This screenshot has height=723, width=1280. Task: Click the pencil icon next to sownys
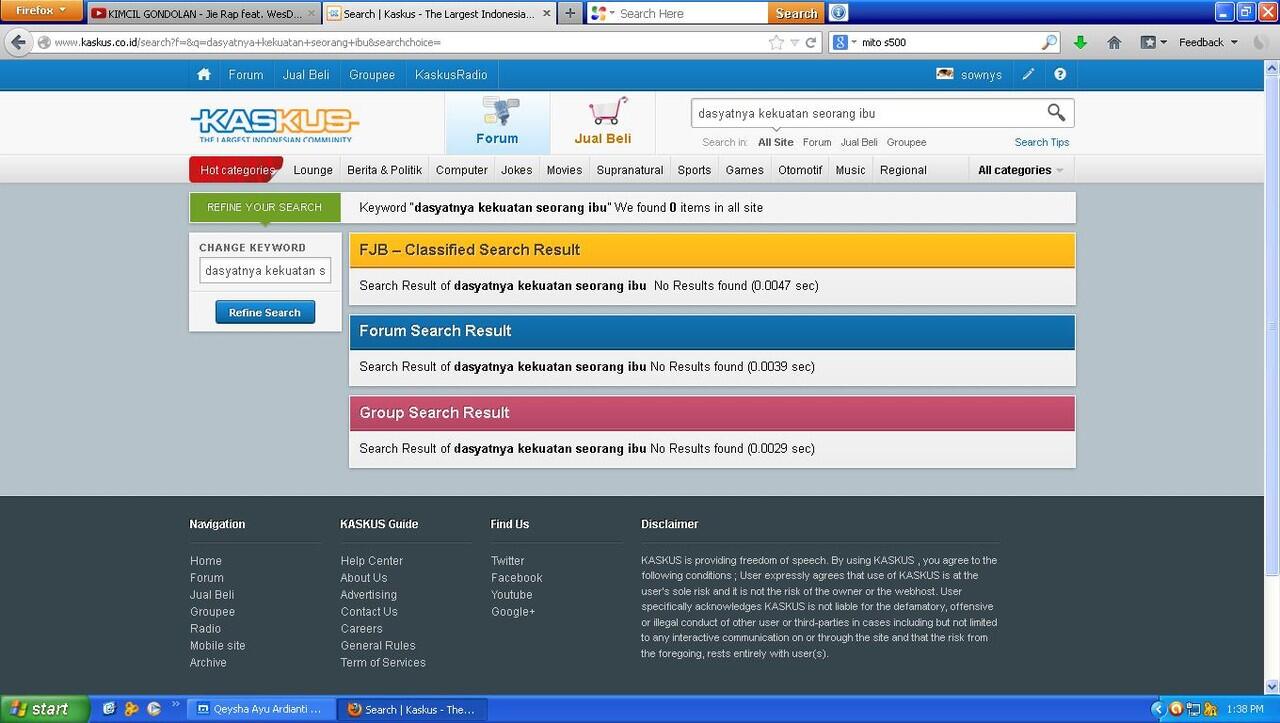pyautogui.click(x=1028, y=74)
